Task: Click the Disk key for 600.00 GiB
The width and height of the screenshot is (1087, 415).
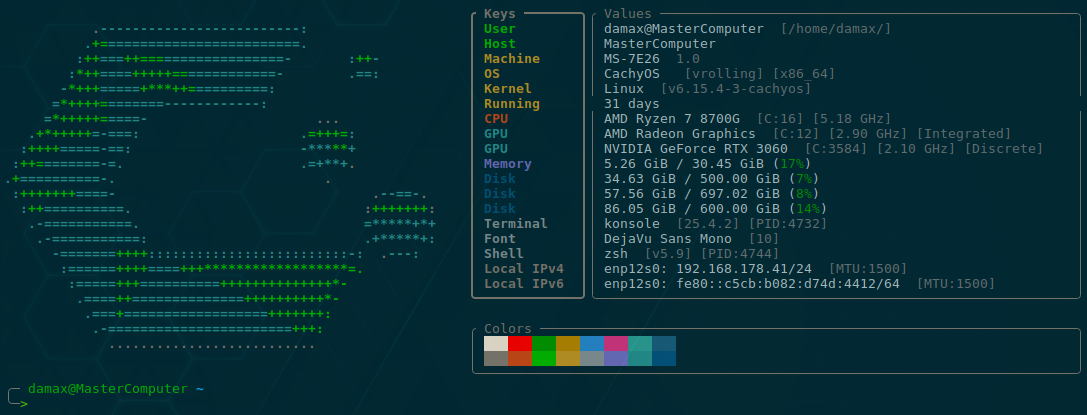Action: pyautogui.click(x=500, y=209)
